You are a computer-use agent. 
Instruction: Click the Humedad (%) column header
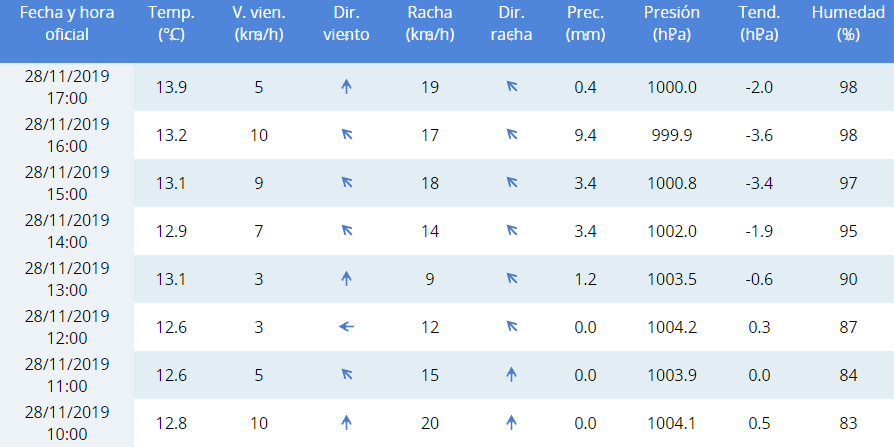pyautogui.click(x=849, y=24)
